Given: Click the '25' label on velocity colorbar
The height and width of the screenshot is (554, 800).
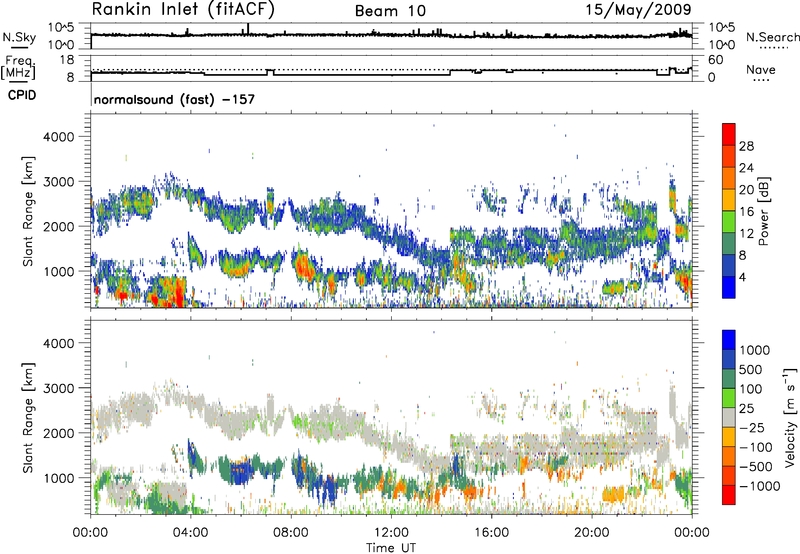Looking at the screenshot, I should [x=746, y=409].
